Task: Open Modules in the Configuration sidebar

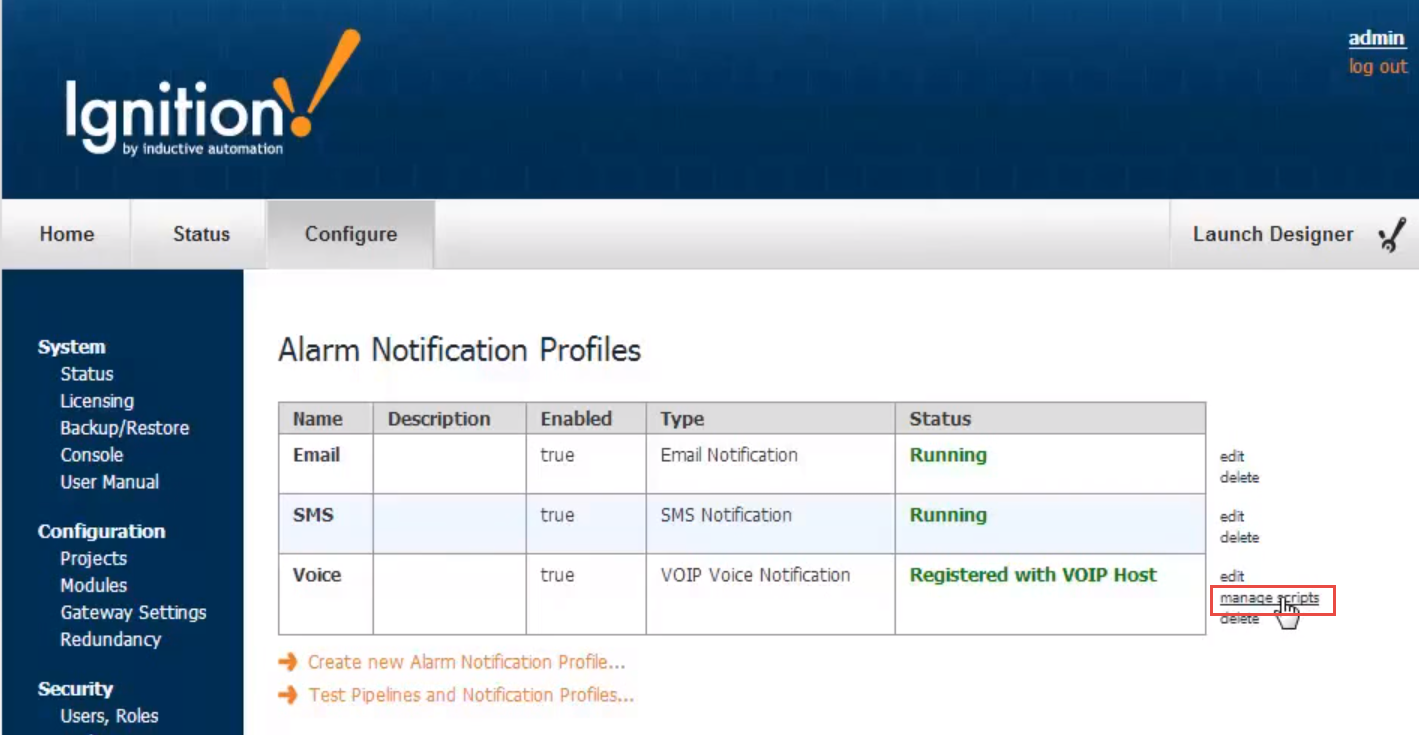Action: (x=94, y=585)
